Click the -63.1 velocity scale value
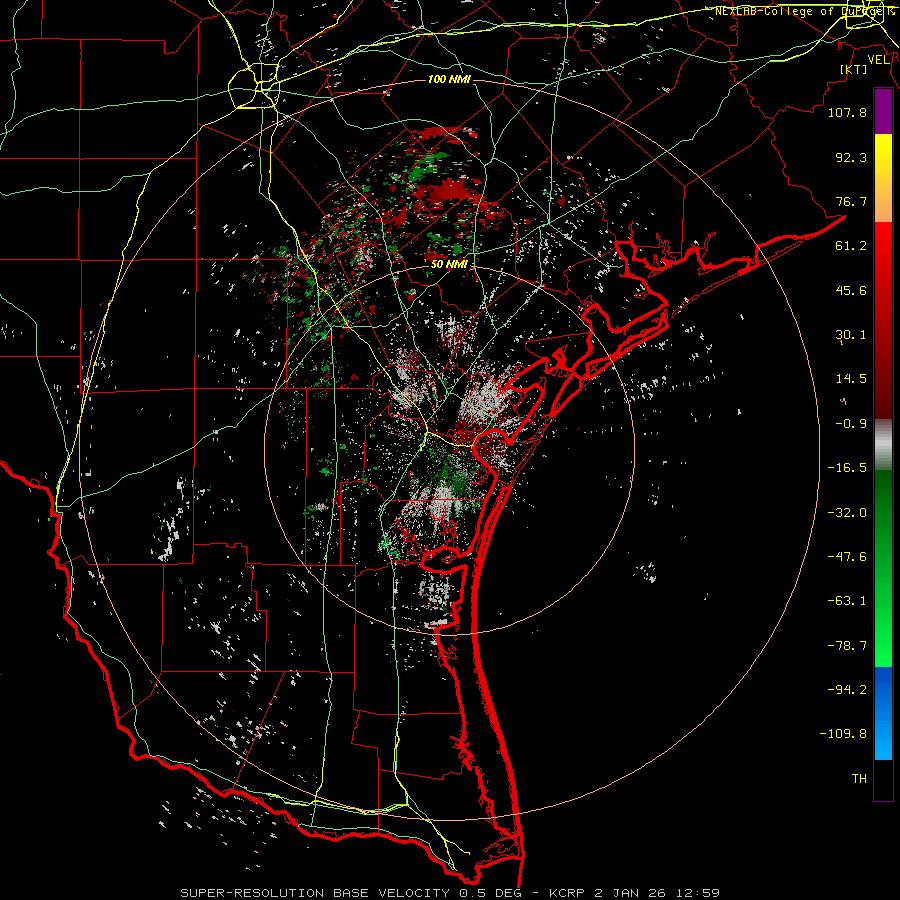 pyautogui.click(x=847, y=601)
